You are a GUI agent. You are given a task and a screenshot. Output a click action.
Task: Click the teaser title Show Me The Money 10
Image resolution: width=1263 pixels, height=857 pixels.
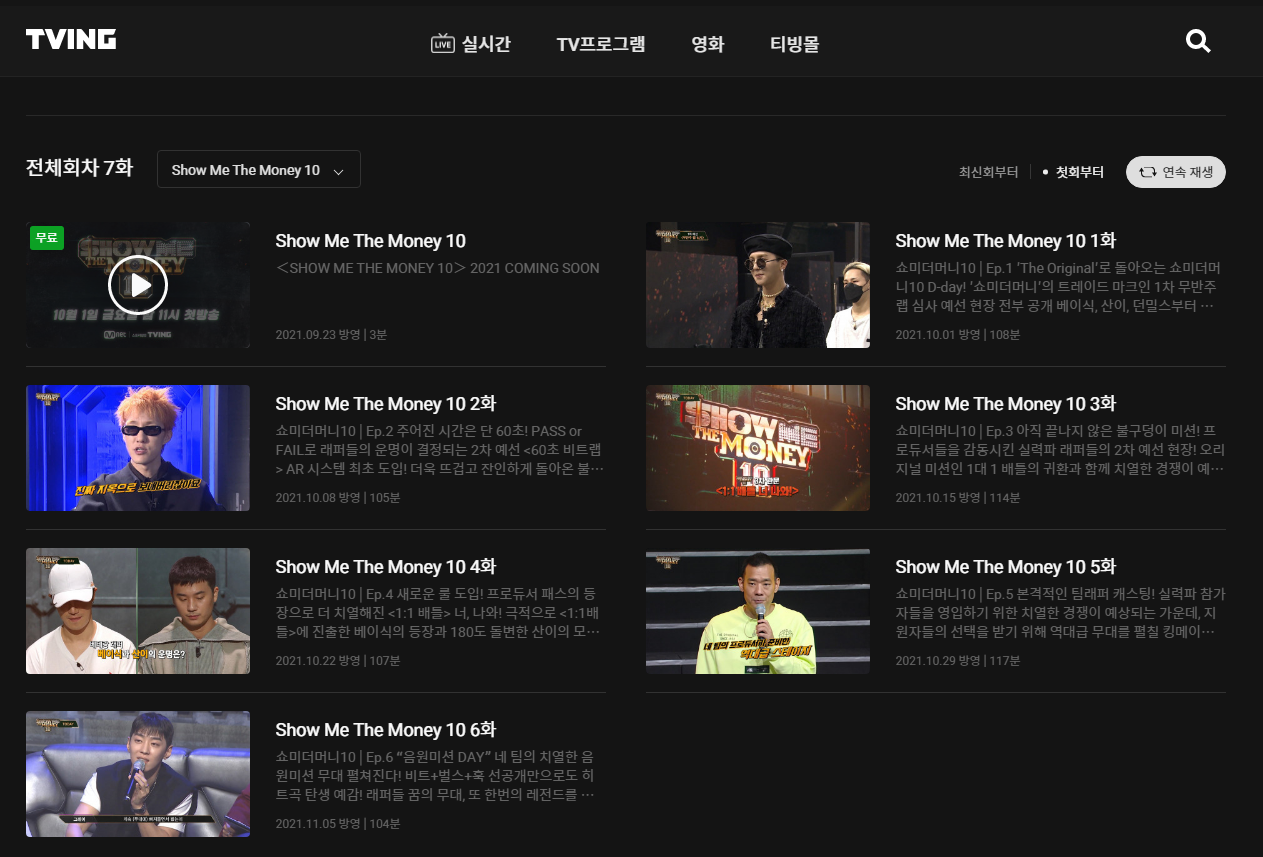point(371,241)
